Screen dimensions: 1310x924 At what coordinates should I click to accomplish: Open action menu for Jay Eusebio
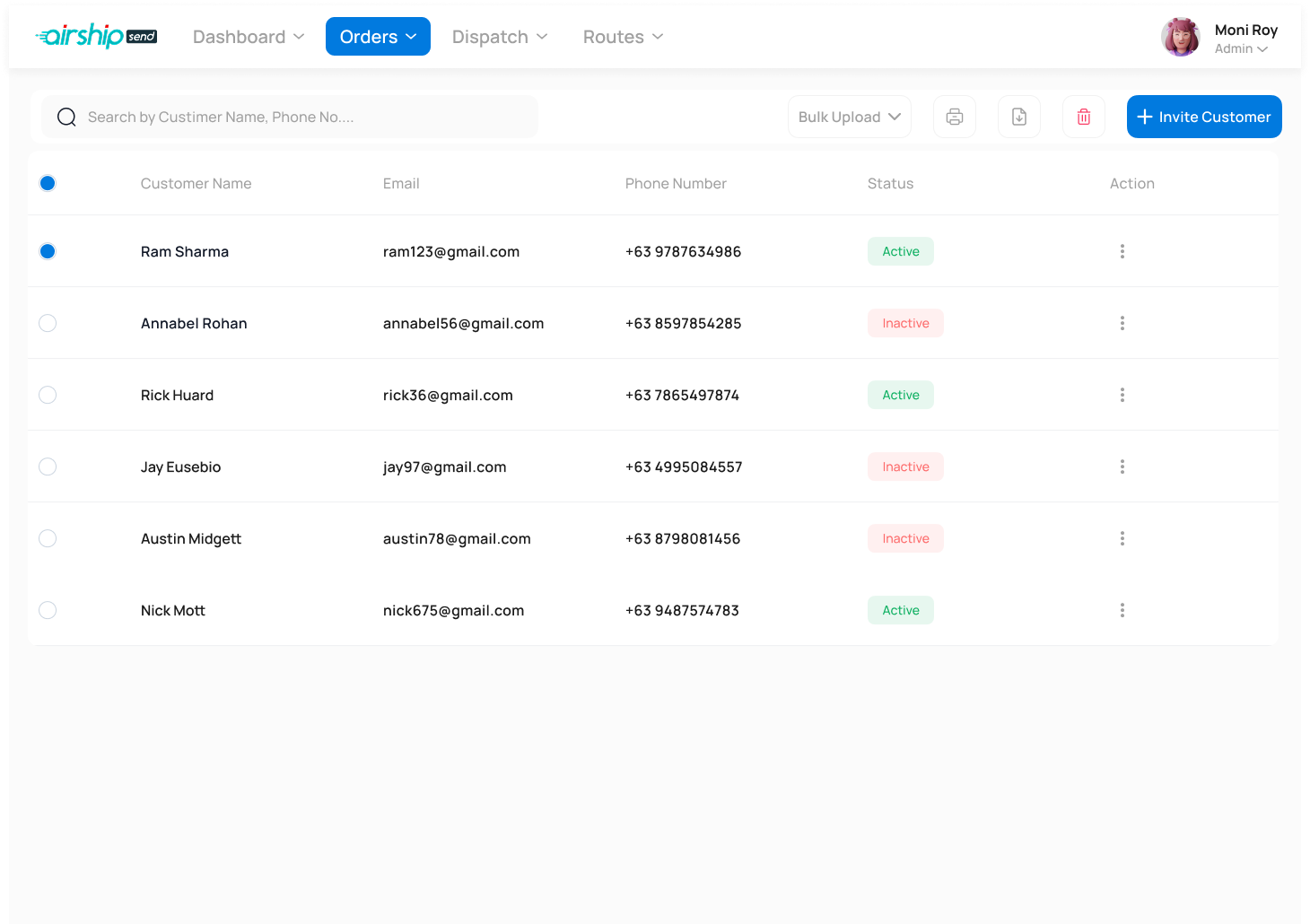pyautogui.click(x=1122, y=466)
